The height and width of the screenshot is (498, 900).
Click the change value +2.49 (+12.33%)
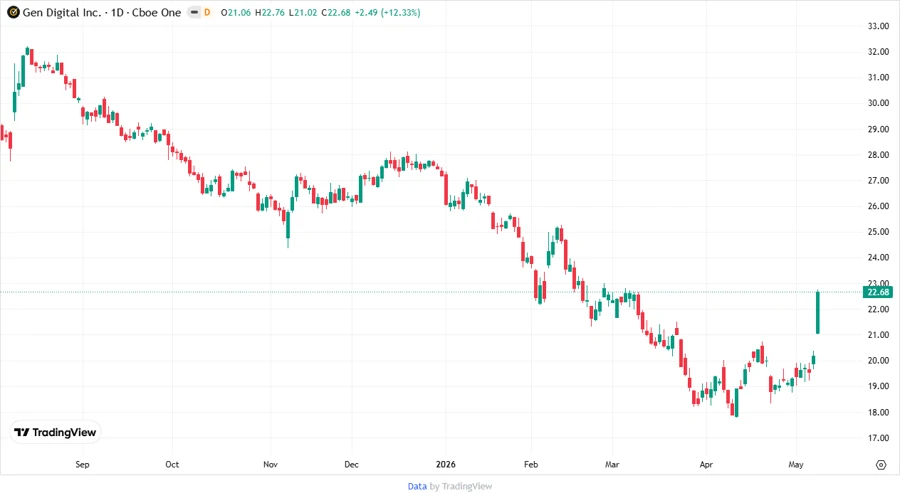pos(387,12)
